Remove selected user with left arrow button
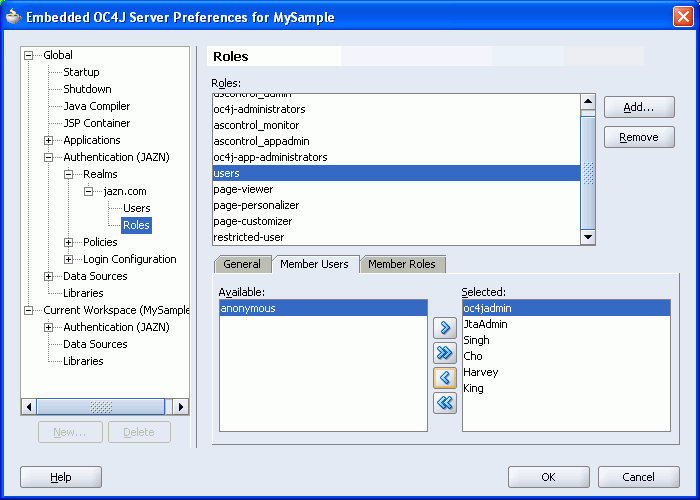Image resolution: width=700 pixels, height=500 pixels. point(445,378)
